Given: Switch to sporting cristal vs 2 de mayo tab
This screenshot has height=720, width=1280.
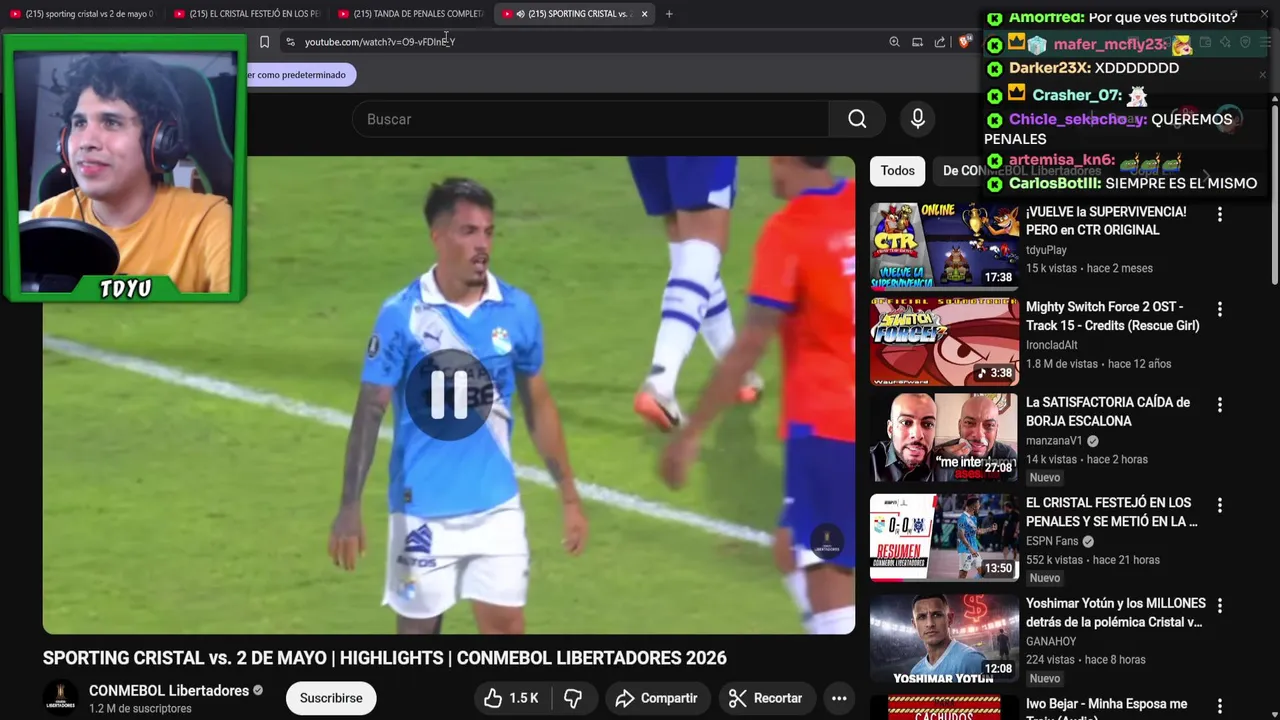Looking at the screenshot, I should coord(82,14).
